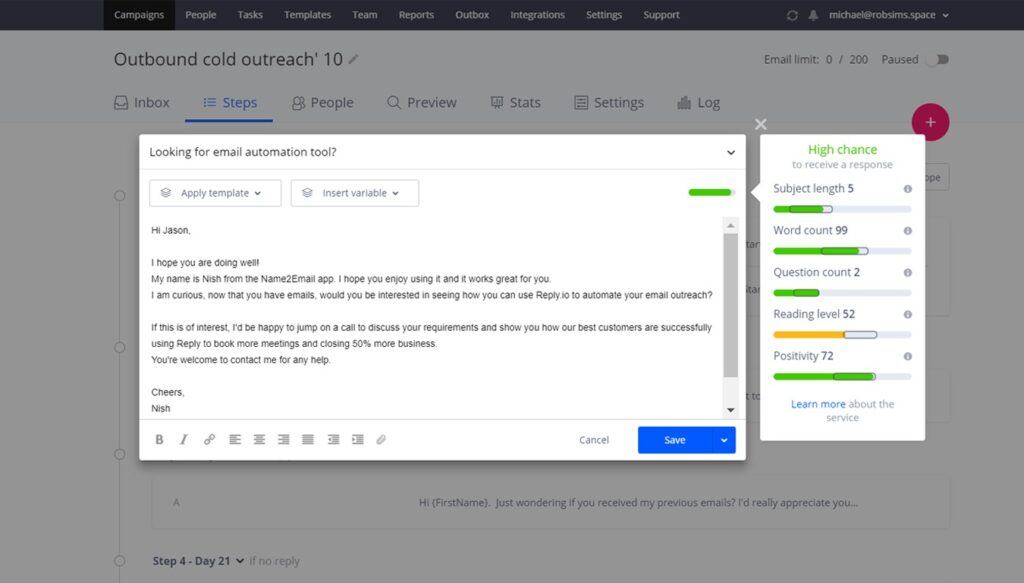The image size is (1024, 583).
Task: Click the Positivity info icon
Action: [906, 356]
